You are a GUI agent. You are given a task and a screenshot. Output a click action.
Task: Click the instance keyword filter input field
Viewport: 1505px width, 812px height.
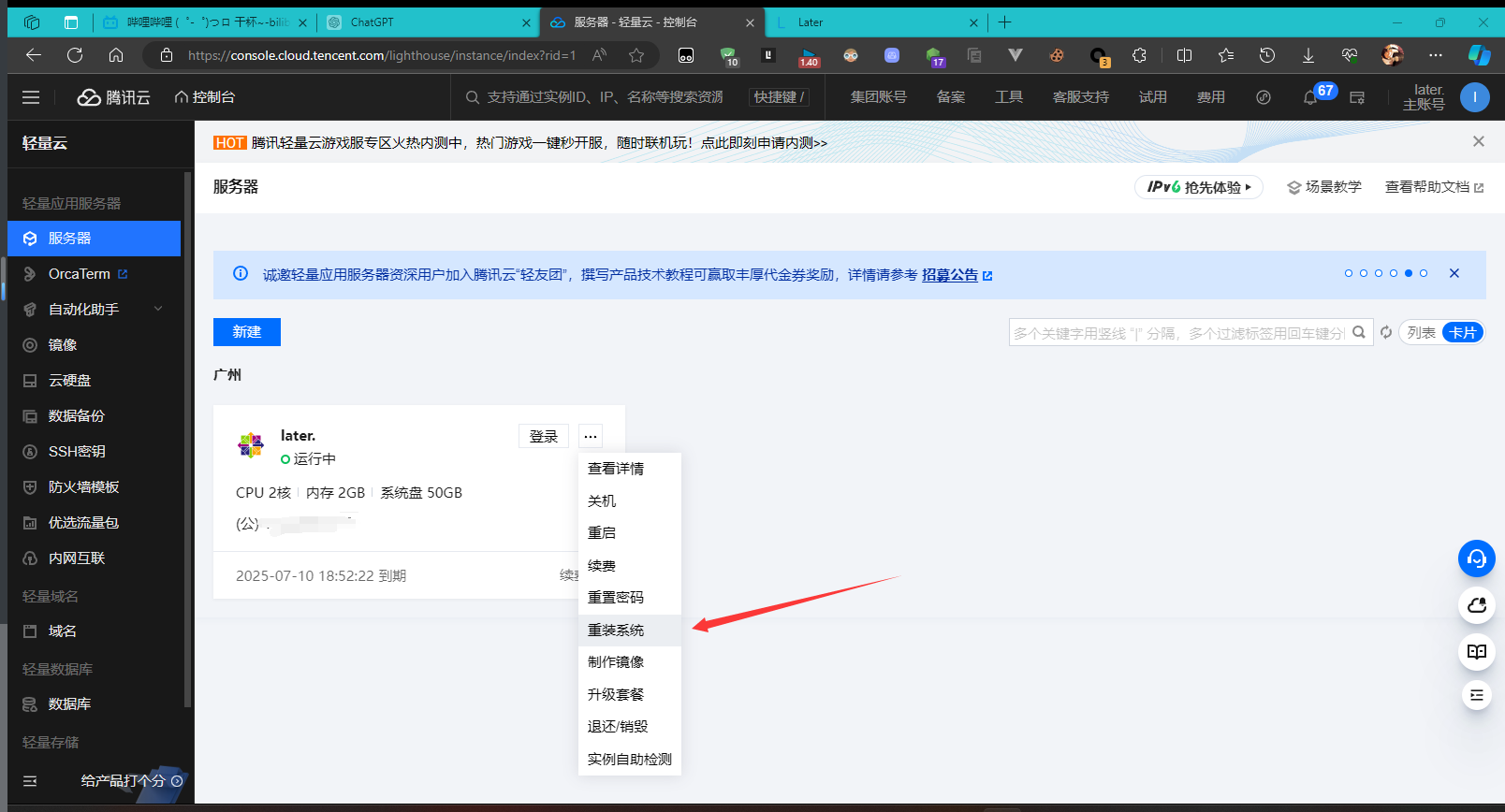click(x=1177, y=332)
